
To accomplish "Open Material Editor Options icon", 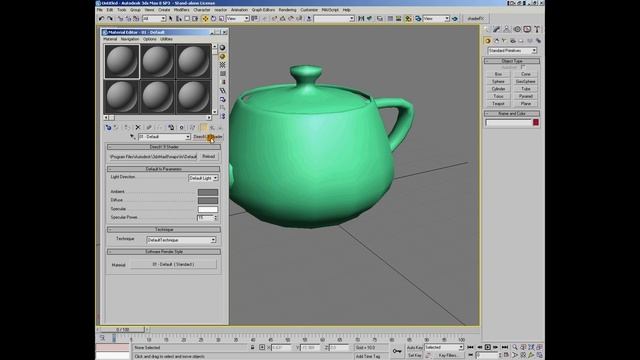I will 222,99.
